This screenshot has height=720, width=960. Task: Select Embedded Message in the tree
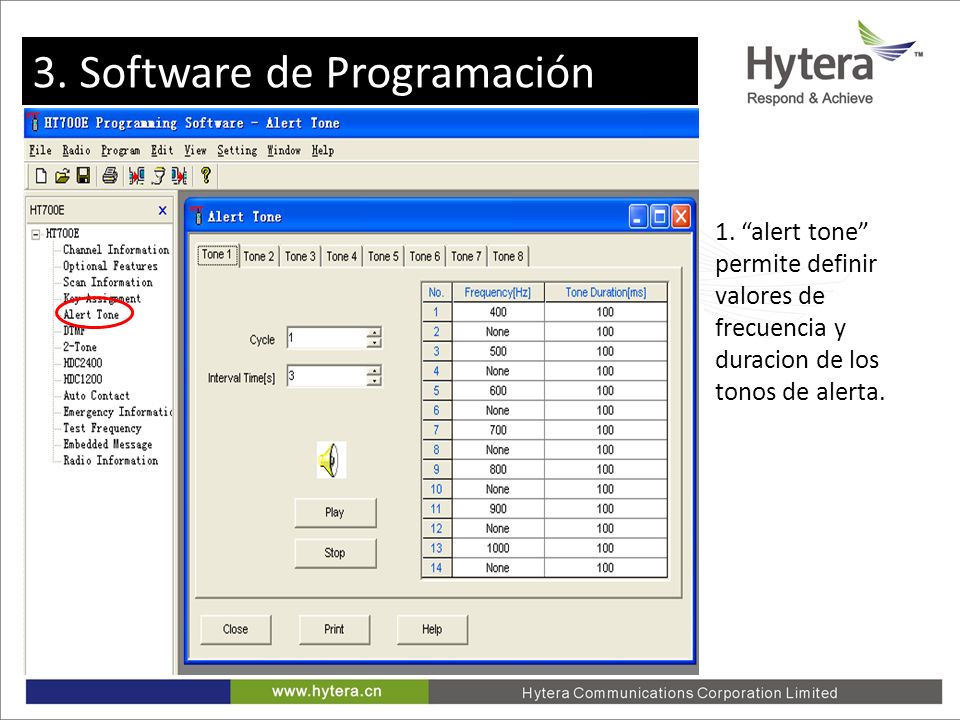click(108, 444)
